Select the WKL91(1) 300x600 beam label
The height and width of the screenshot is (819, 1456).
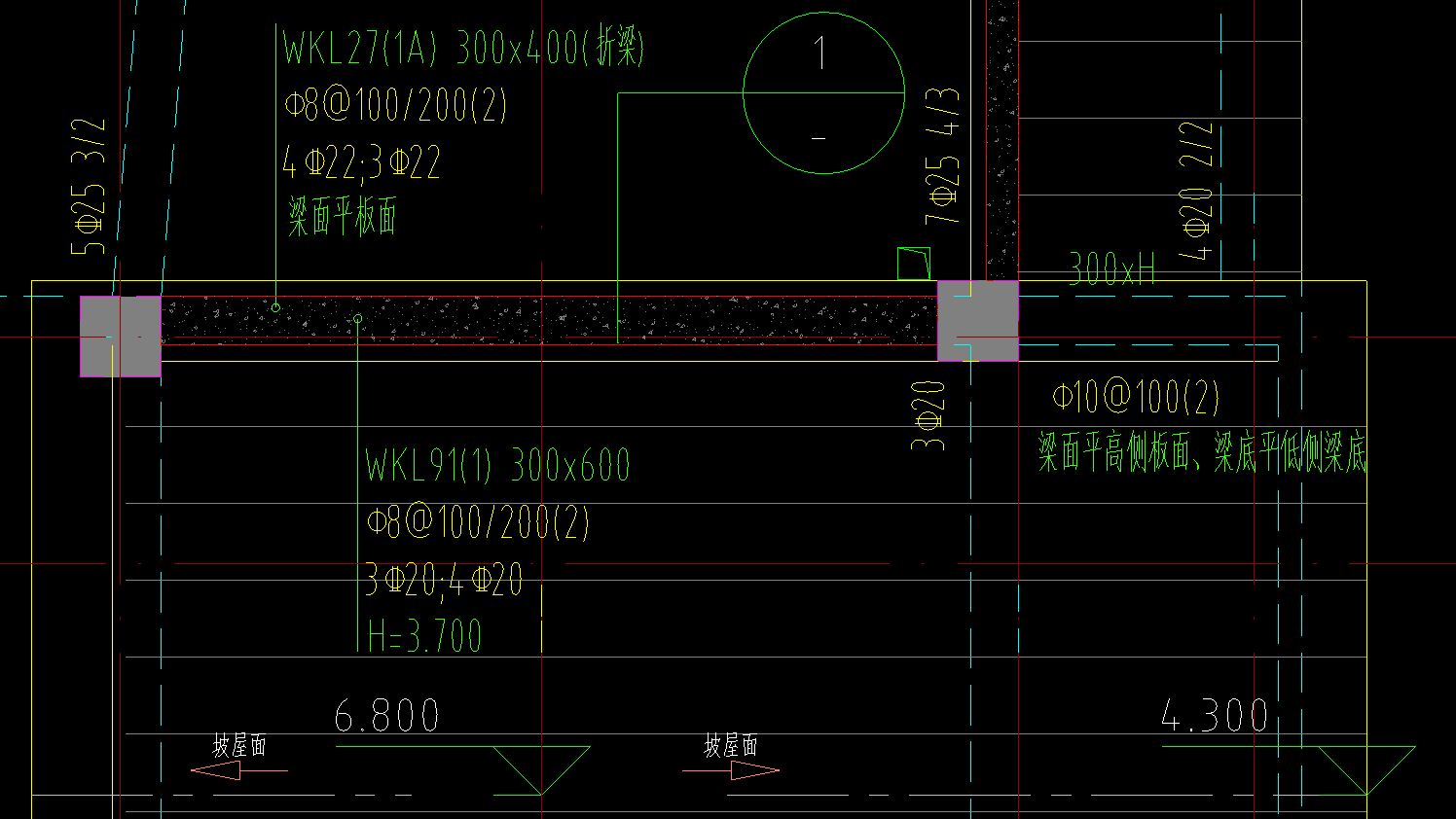pyautogui.click(x=498, y=465)
